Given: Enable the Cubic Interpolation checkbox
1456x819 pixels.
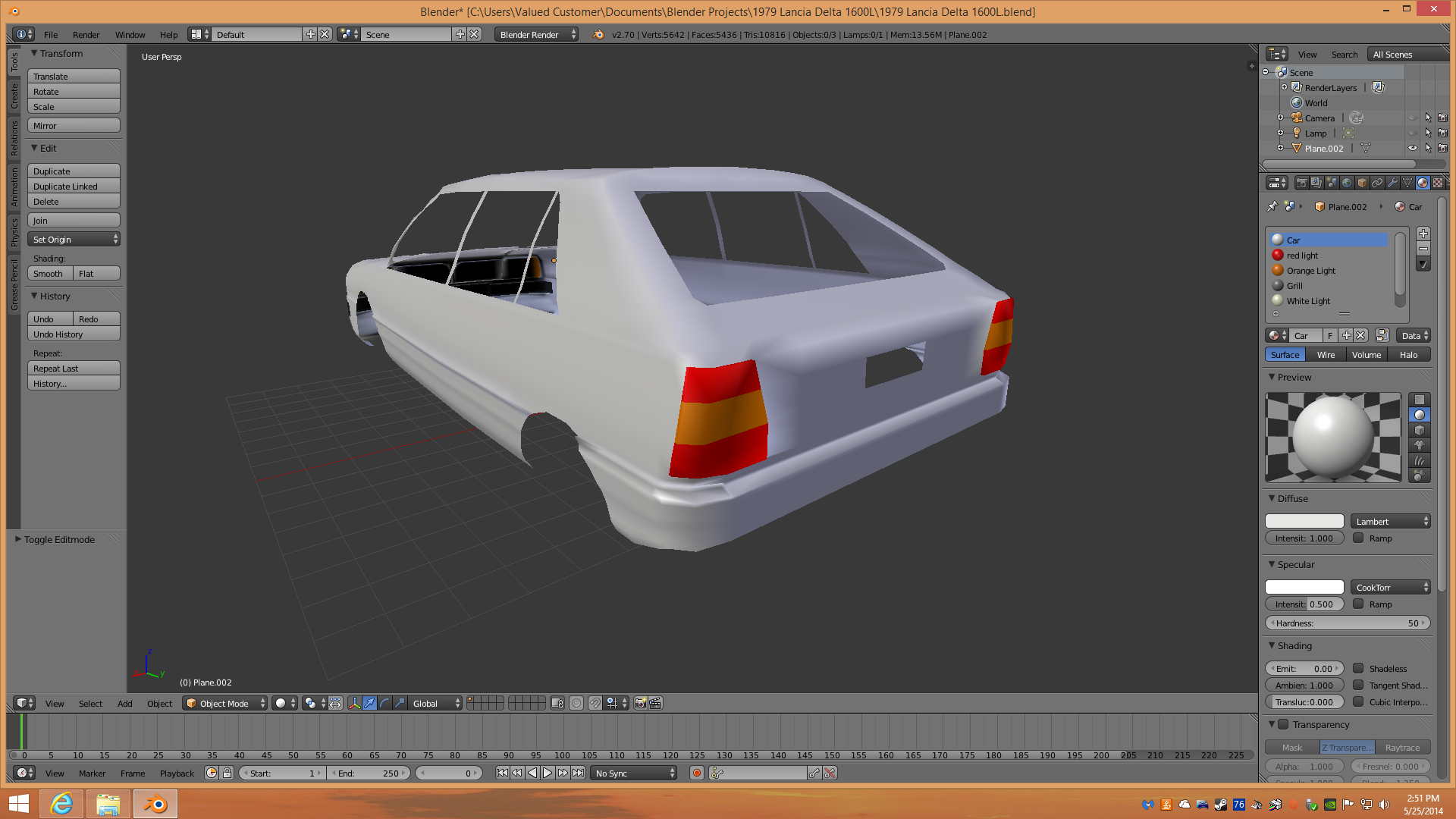Looking at the screenshot, I should (x=1358, y=702).
